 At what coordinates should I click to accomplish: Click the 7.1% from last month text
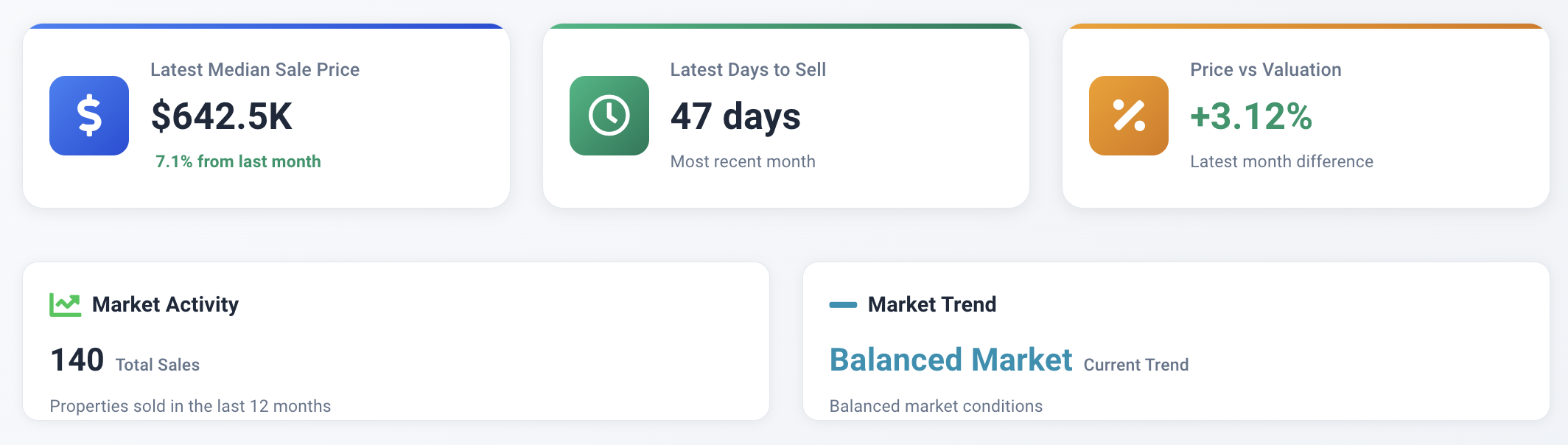point(238,161)
